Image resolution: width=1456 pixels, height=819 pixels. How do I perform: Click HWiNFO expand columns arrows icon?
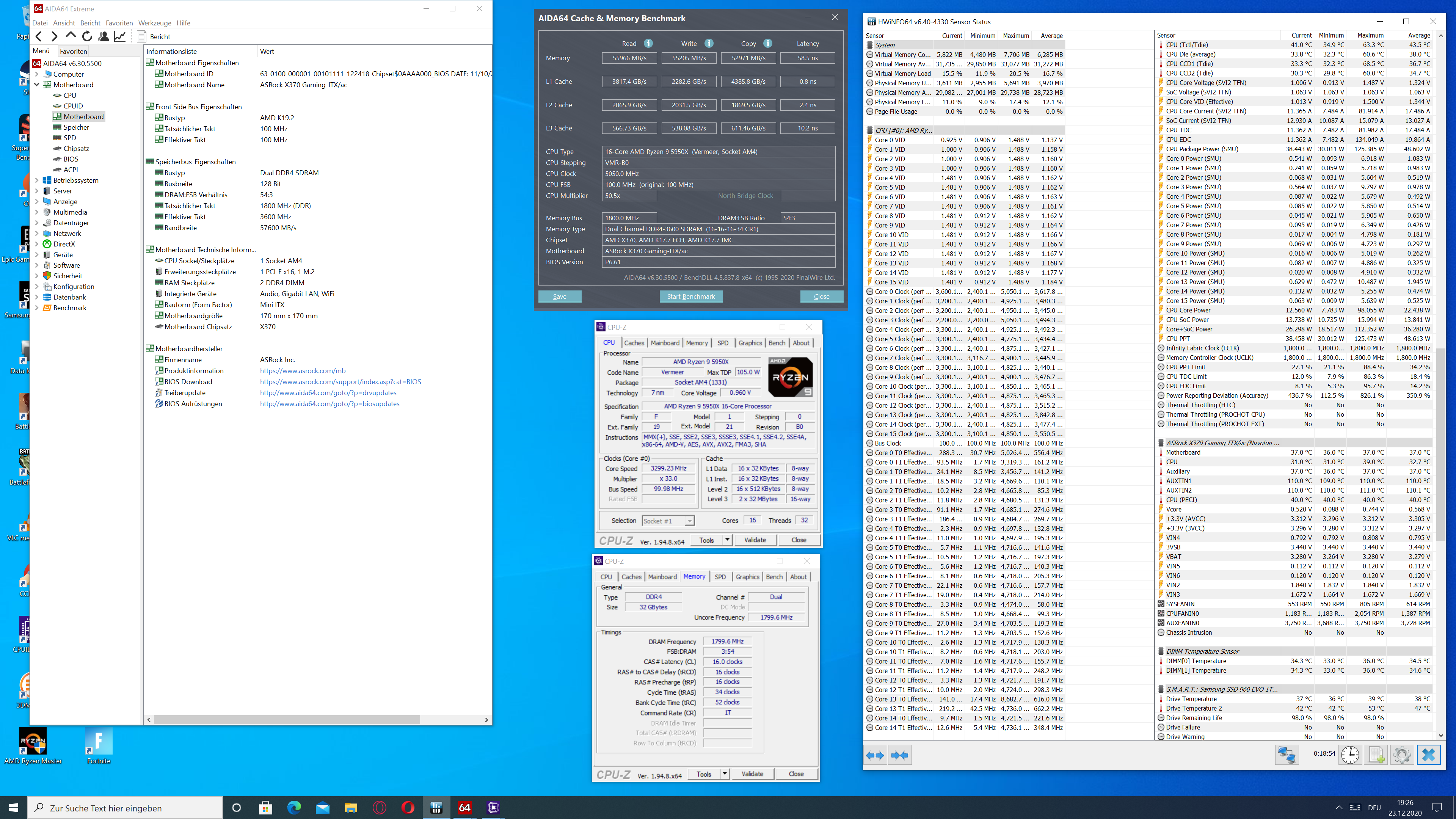tap(875, 755)
